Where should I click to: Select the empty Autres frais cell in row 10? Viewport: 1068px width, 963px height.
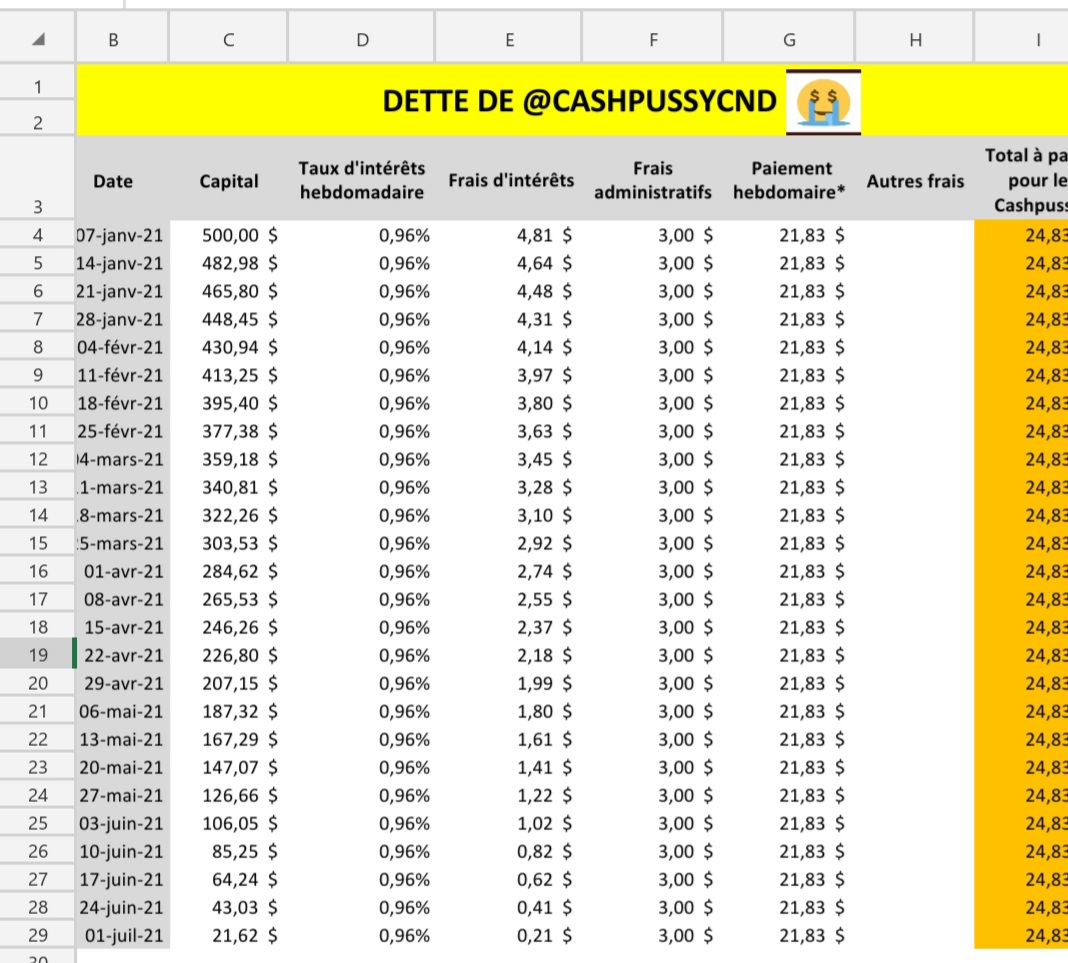pyautogui.click(x=915, y=403)
